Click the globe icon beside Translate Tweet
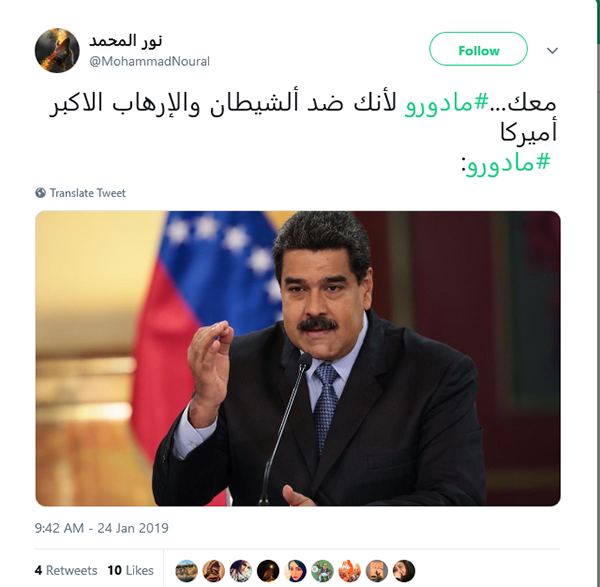 pyautogui.click(x=40, y=193)
